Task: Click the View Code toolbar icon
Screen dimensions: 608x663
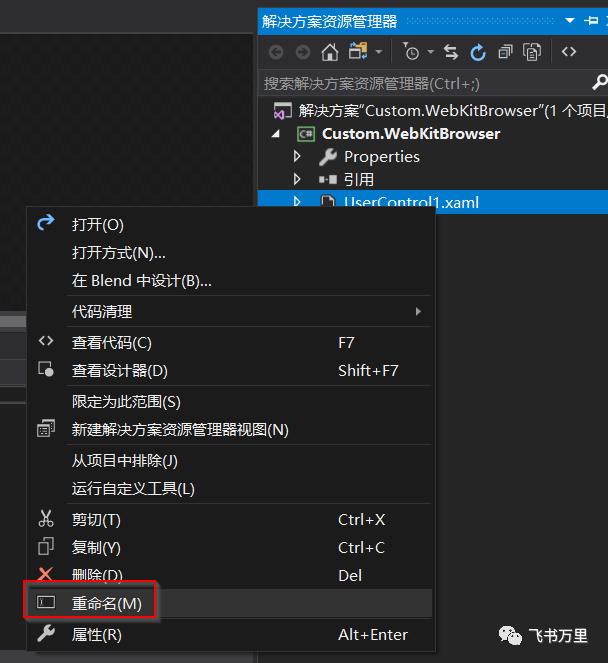Action: click(x=569, y=52)
